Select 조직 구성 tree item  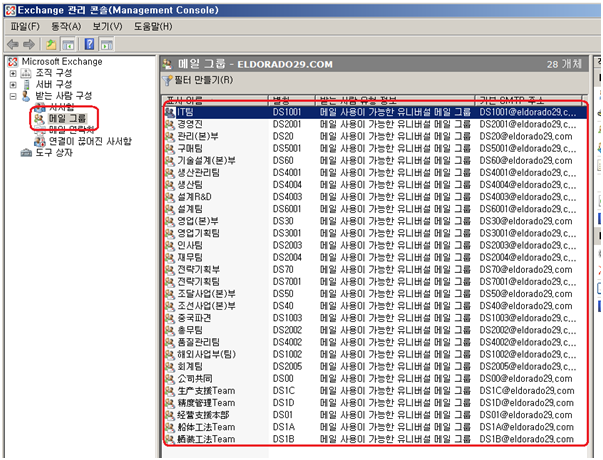click(54, 73)
